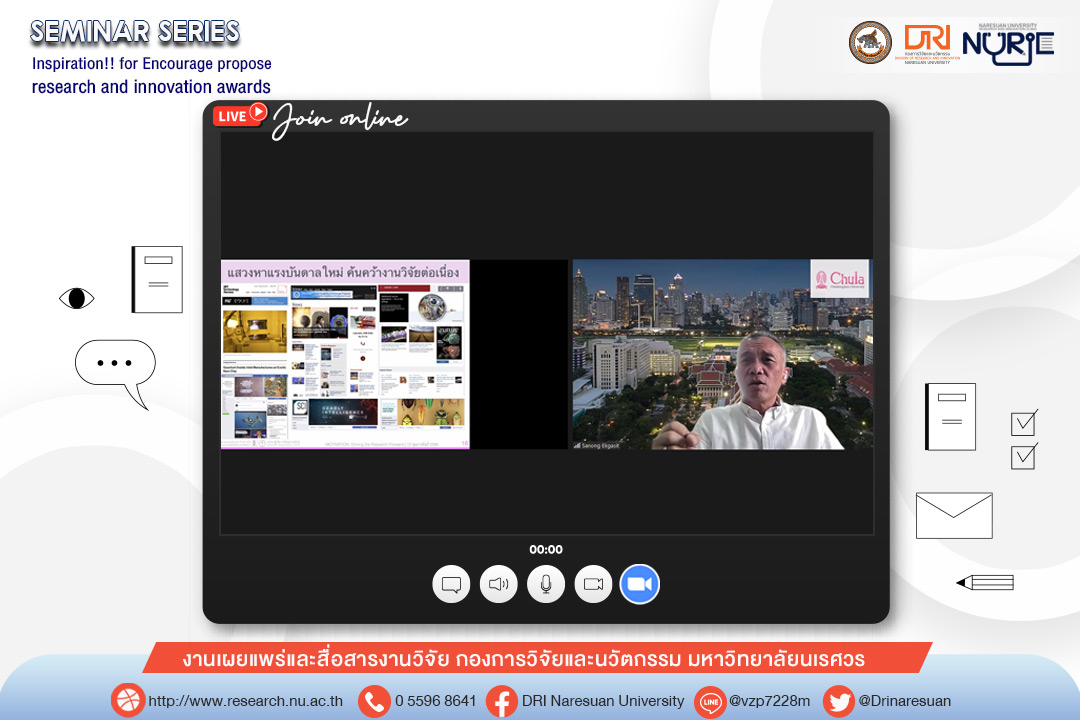Click the Thai title of the slide
1080x720 pixels.
click(343, 272)
